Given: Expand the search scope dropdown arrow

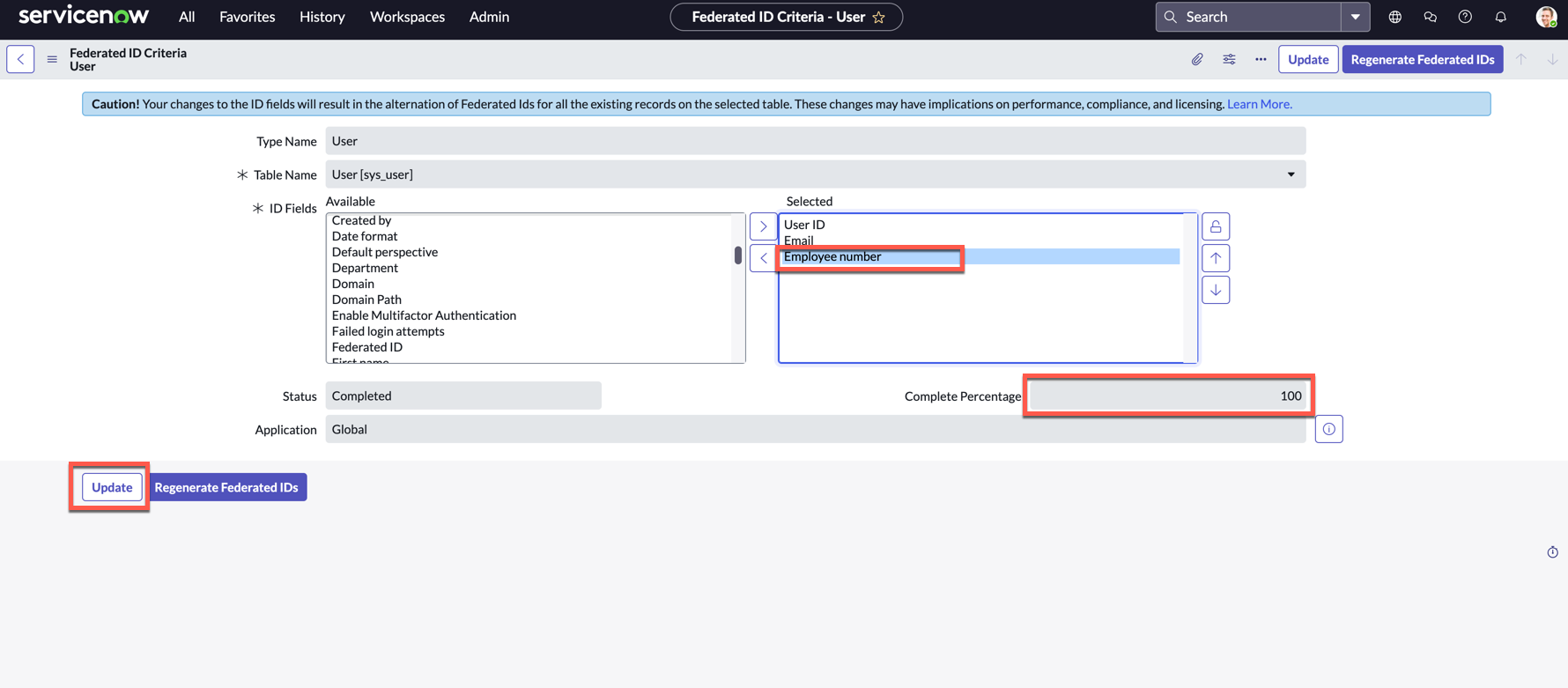Looking at the screenshot, I should click(1355, 17).
